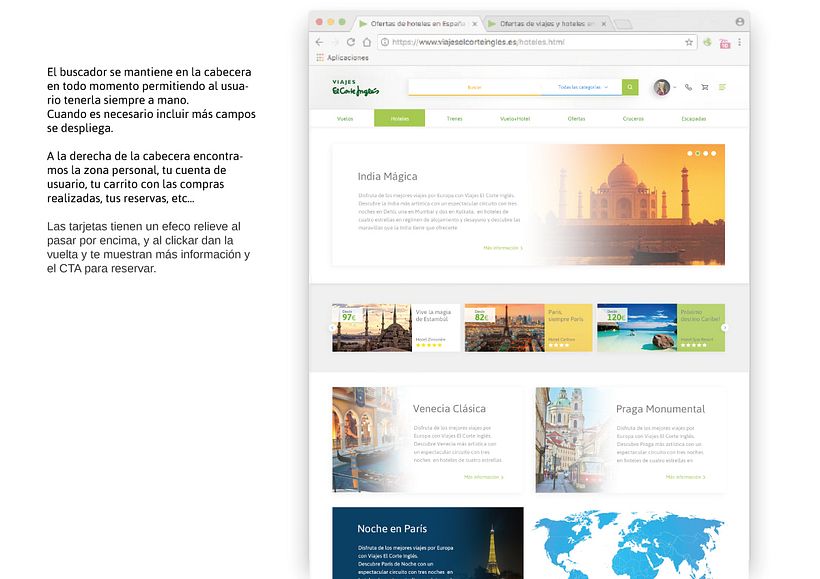The image size is (820, 579).
Task: Open the user avatar profile photo
Action: point(661,87)
